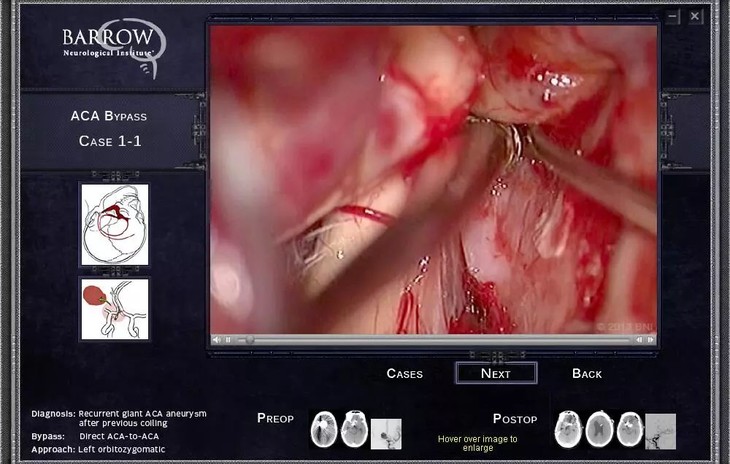Select the skull approach illustration thumbnail
The image size is (730, 464).
(114, 225)
